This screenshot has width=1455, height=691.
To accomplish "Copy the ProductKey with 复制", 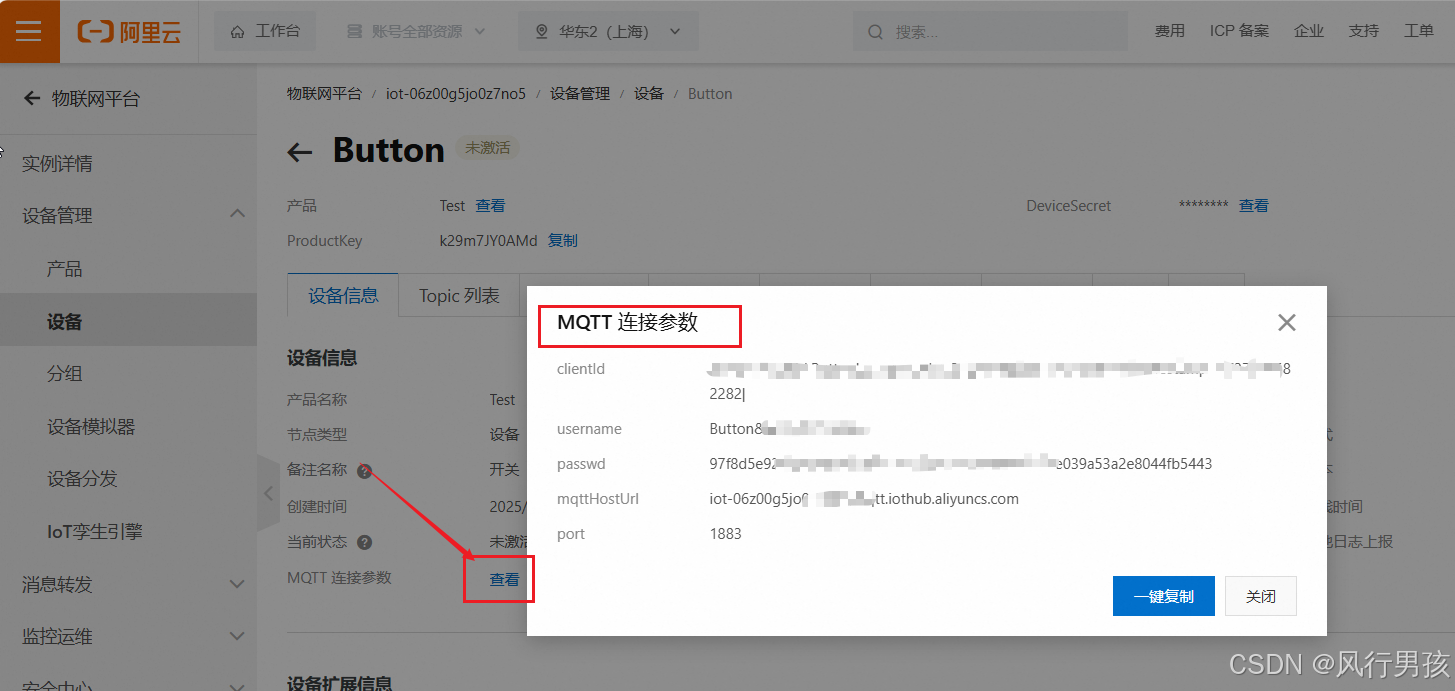I will click(x=563, y=240).
